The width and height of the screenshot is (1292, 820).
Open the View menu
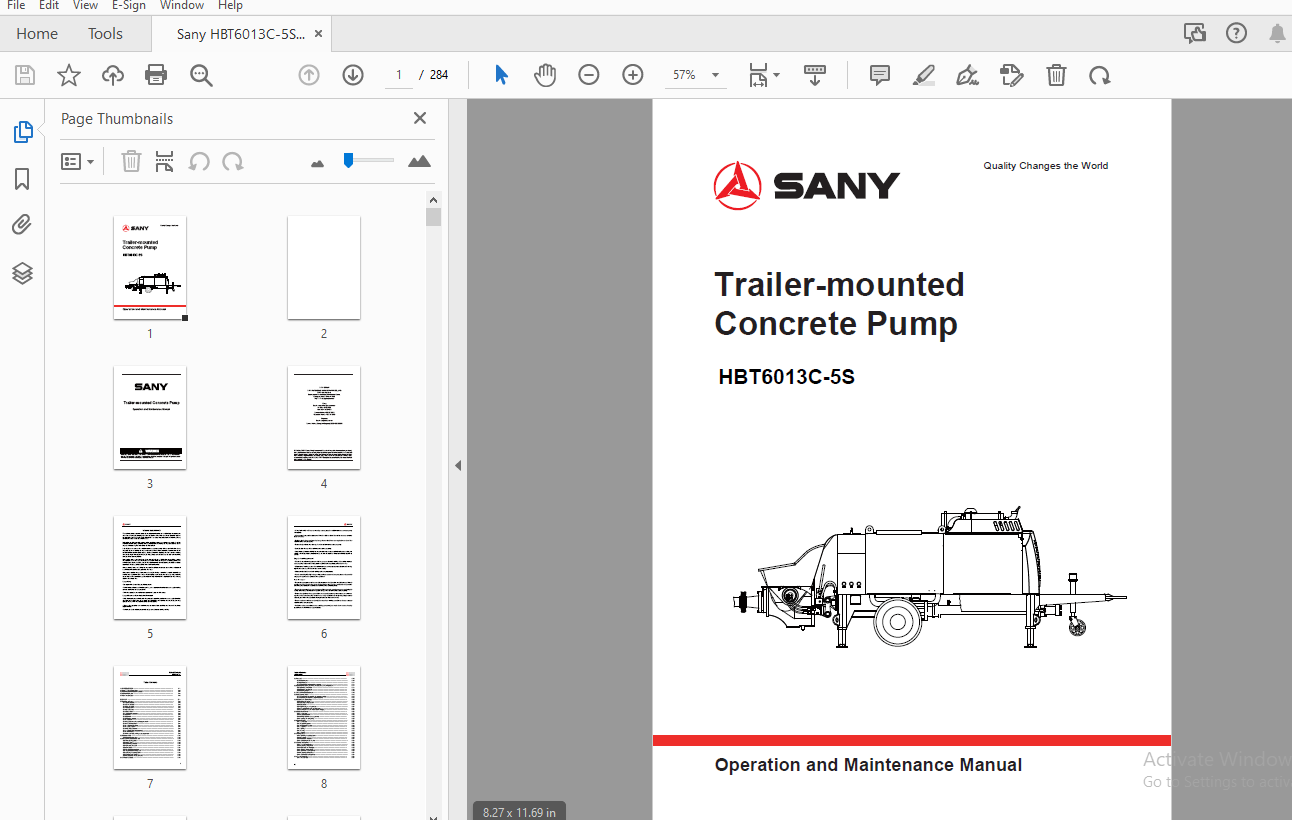(85, 6)
